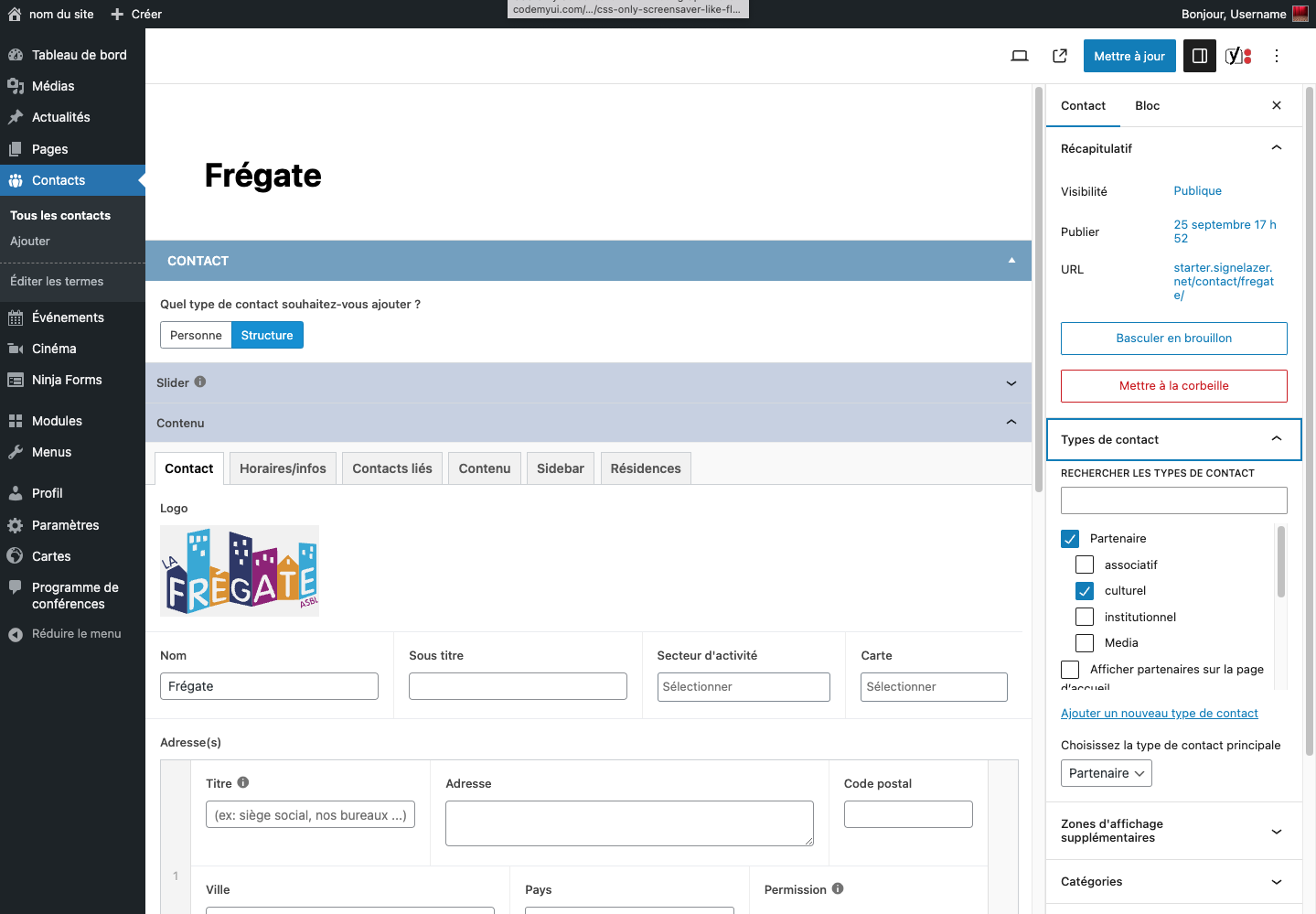Switch to the Bloc sidebar tab

point(1147,106)
